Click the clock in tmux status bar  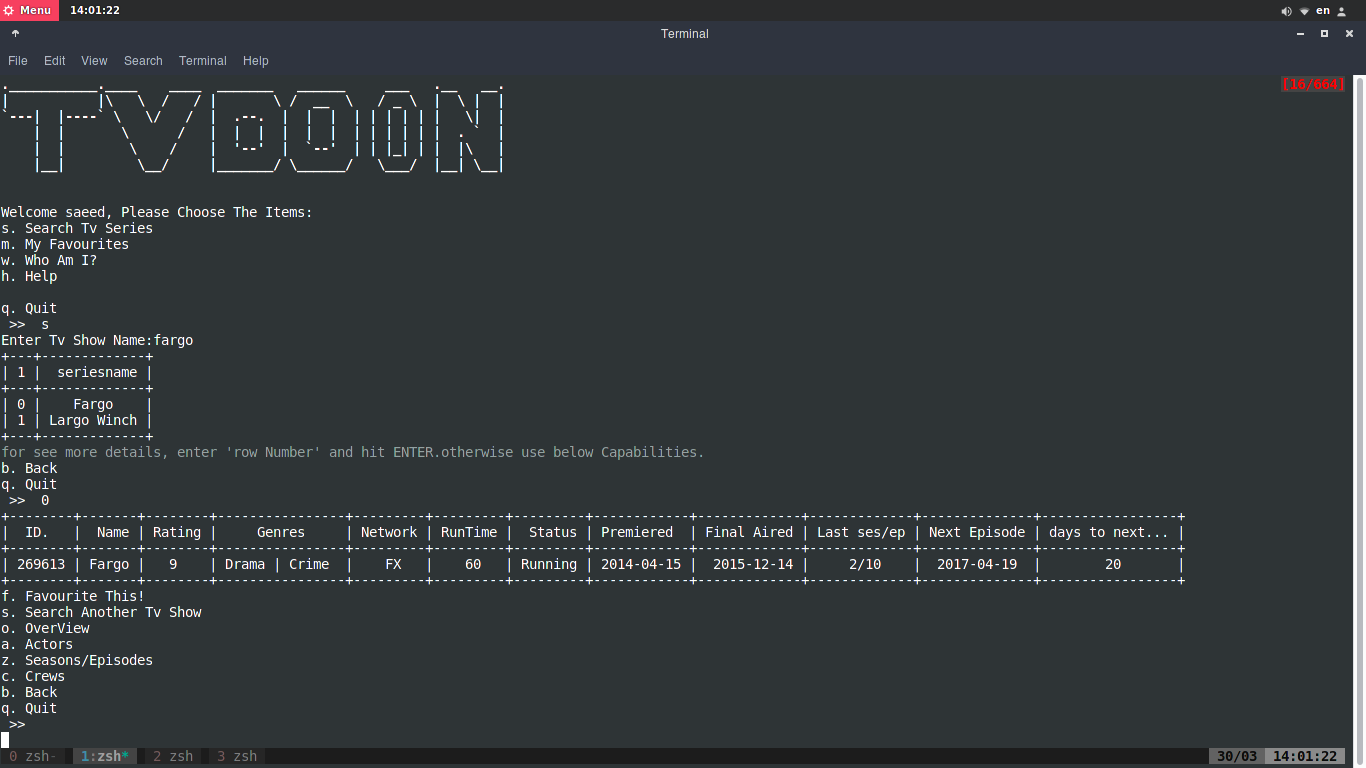click(x=1306, y=757)
